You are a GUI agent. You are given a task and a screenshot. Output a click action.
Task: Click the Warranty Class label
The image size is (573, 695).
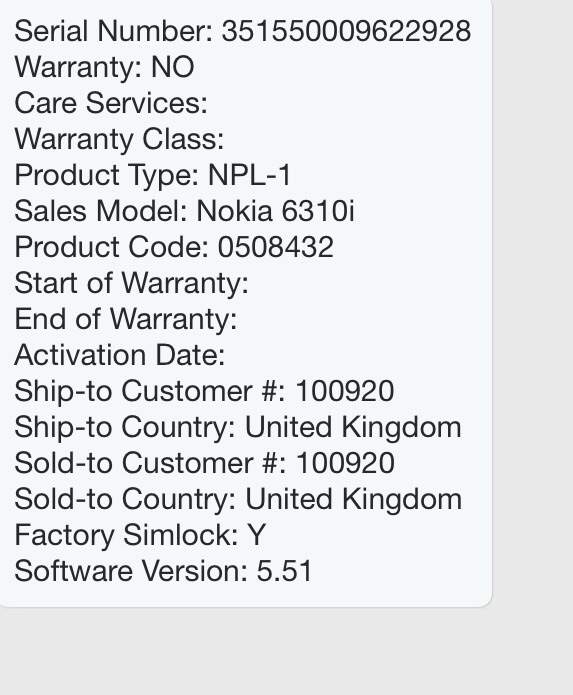(119, 139)
